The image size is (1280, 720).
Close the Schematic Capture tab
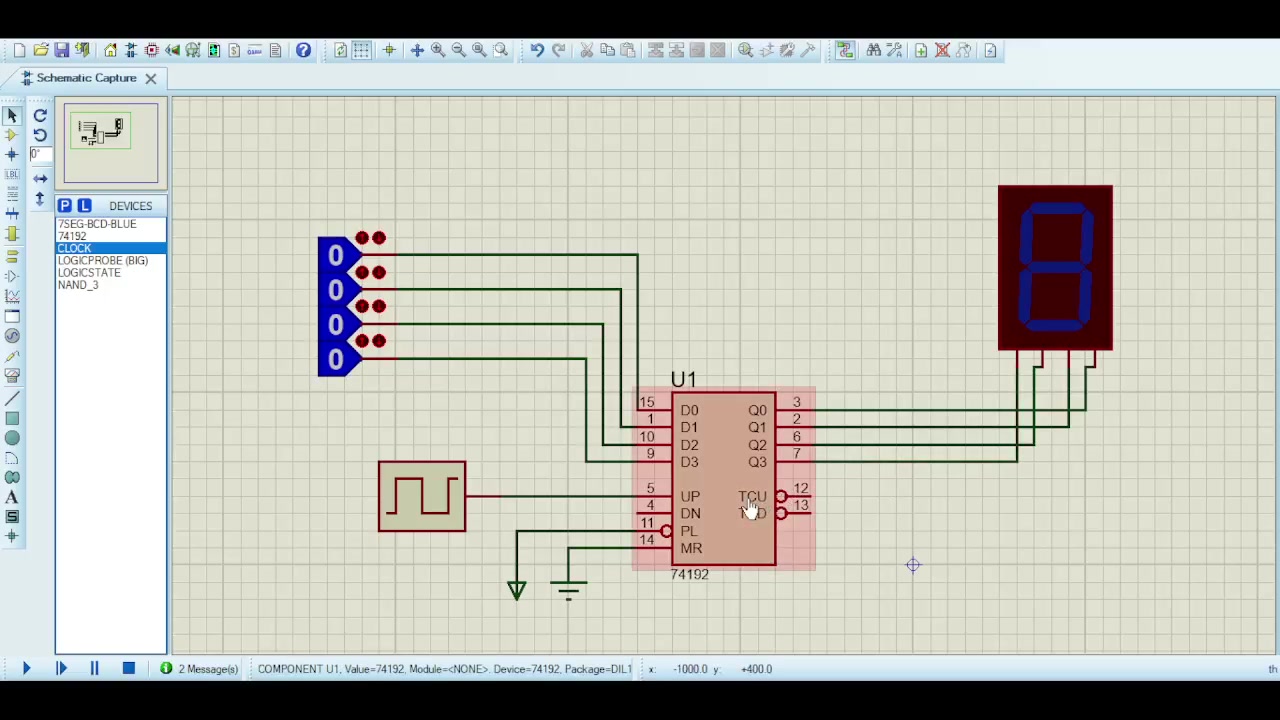tap(150, 78)
